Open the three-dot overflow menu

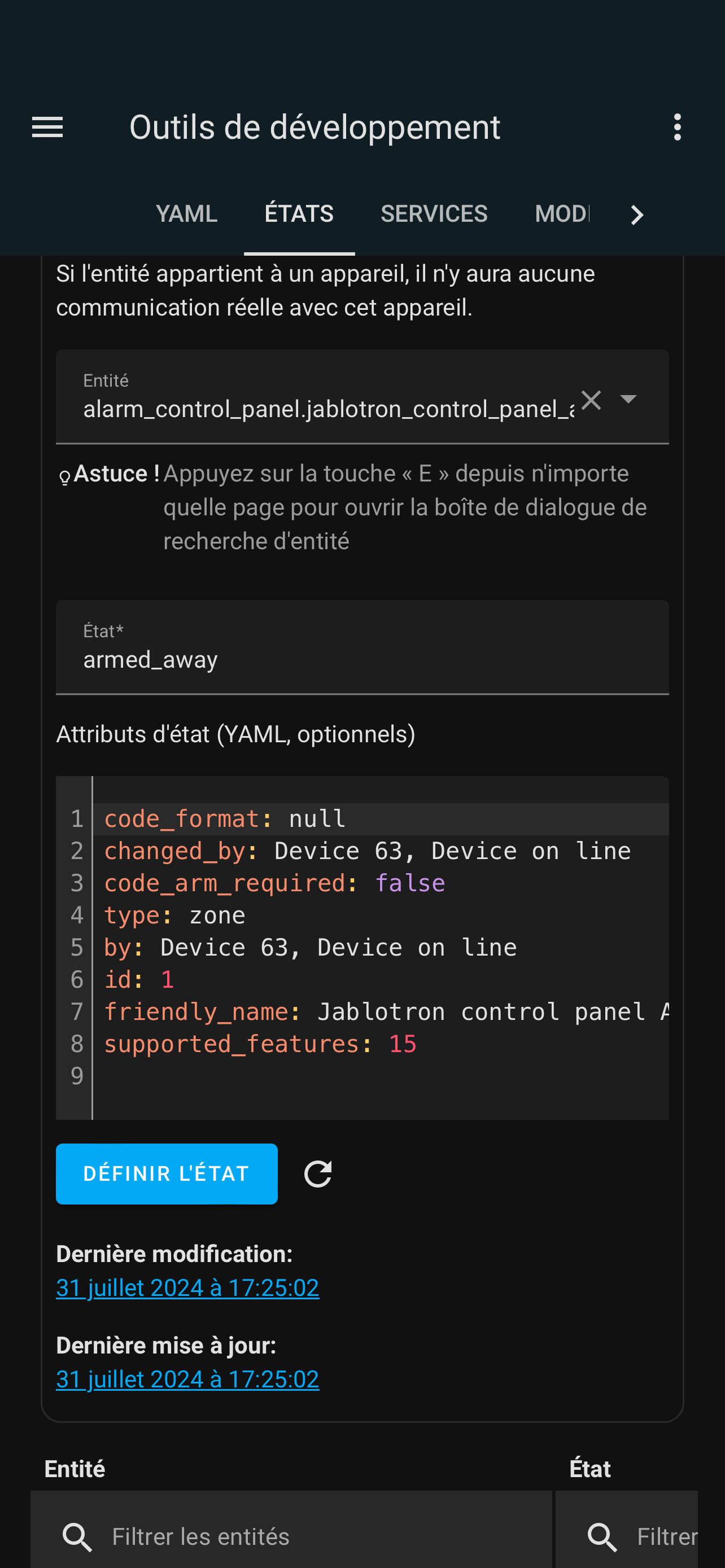coord(678,127)
